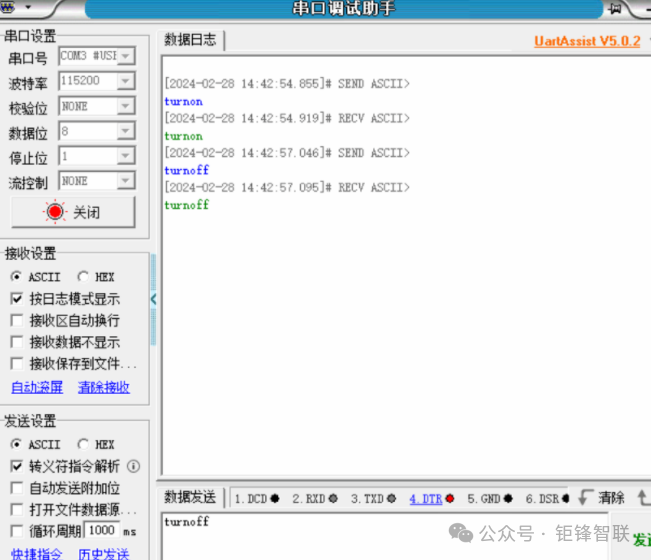Enable 接收数据不显示 checkbox
The width and height of the screenshot is (651, 560).
click(x=17, y=342)
